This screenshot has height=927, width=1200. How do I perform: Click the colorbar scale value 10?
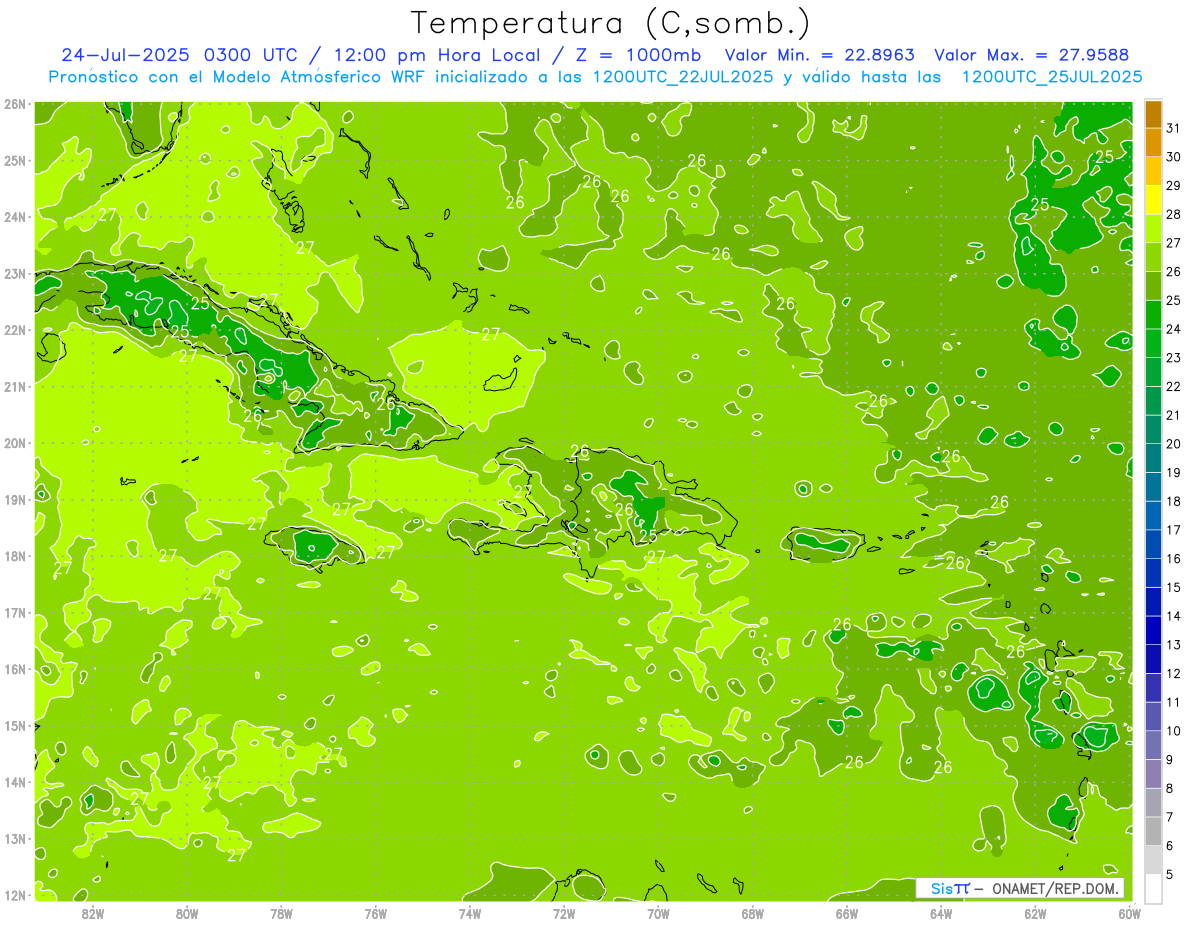coord(1174,731)
